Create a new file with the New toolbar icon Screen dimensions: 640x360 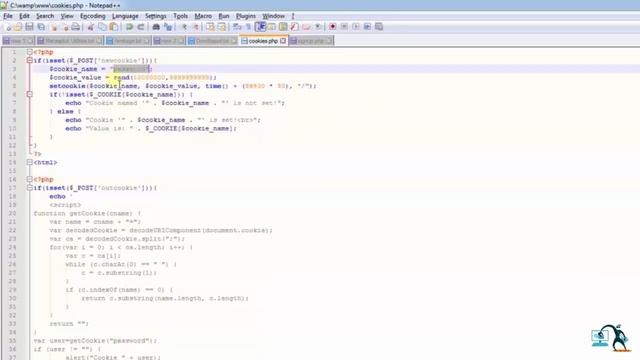coord(8,27)
